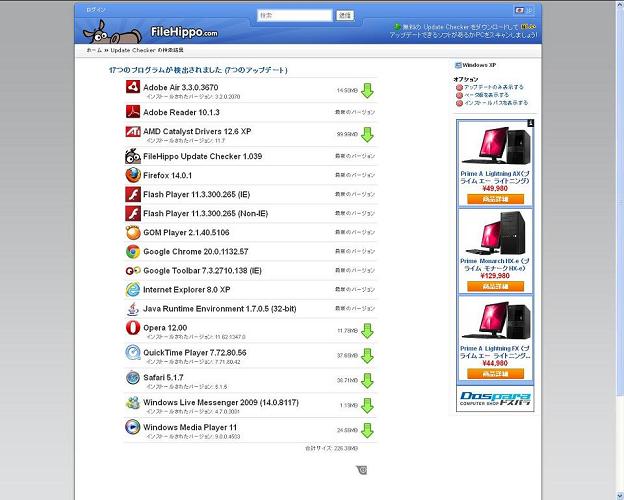Click Prime A Lightning FX product image

[x=495, y=320]
